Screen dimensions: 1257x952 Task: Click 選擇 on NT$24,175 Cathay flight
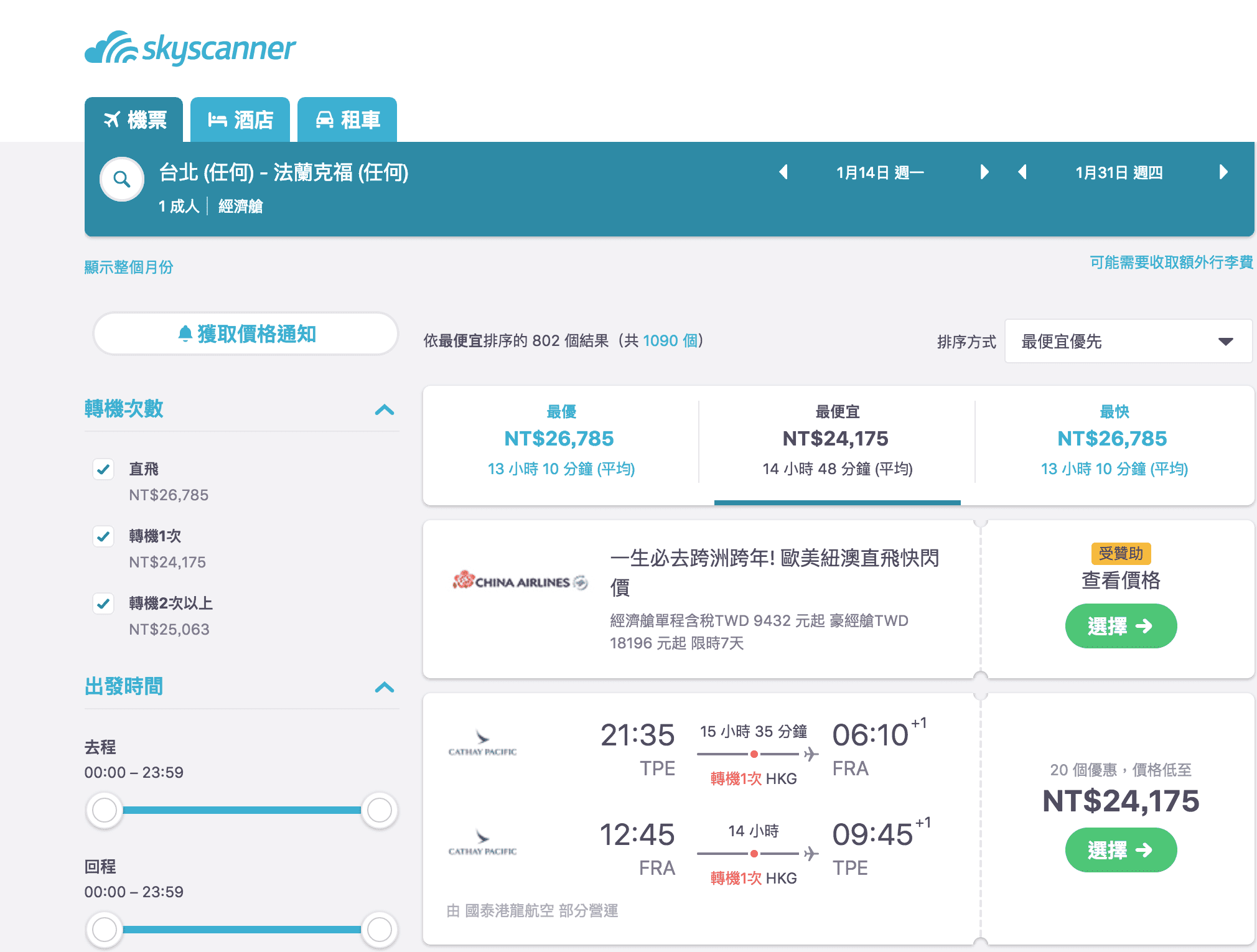point(1121,850)
